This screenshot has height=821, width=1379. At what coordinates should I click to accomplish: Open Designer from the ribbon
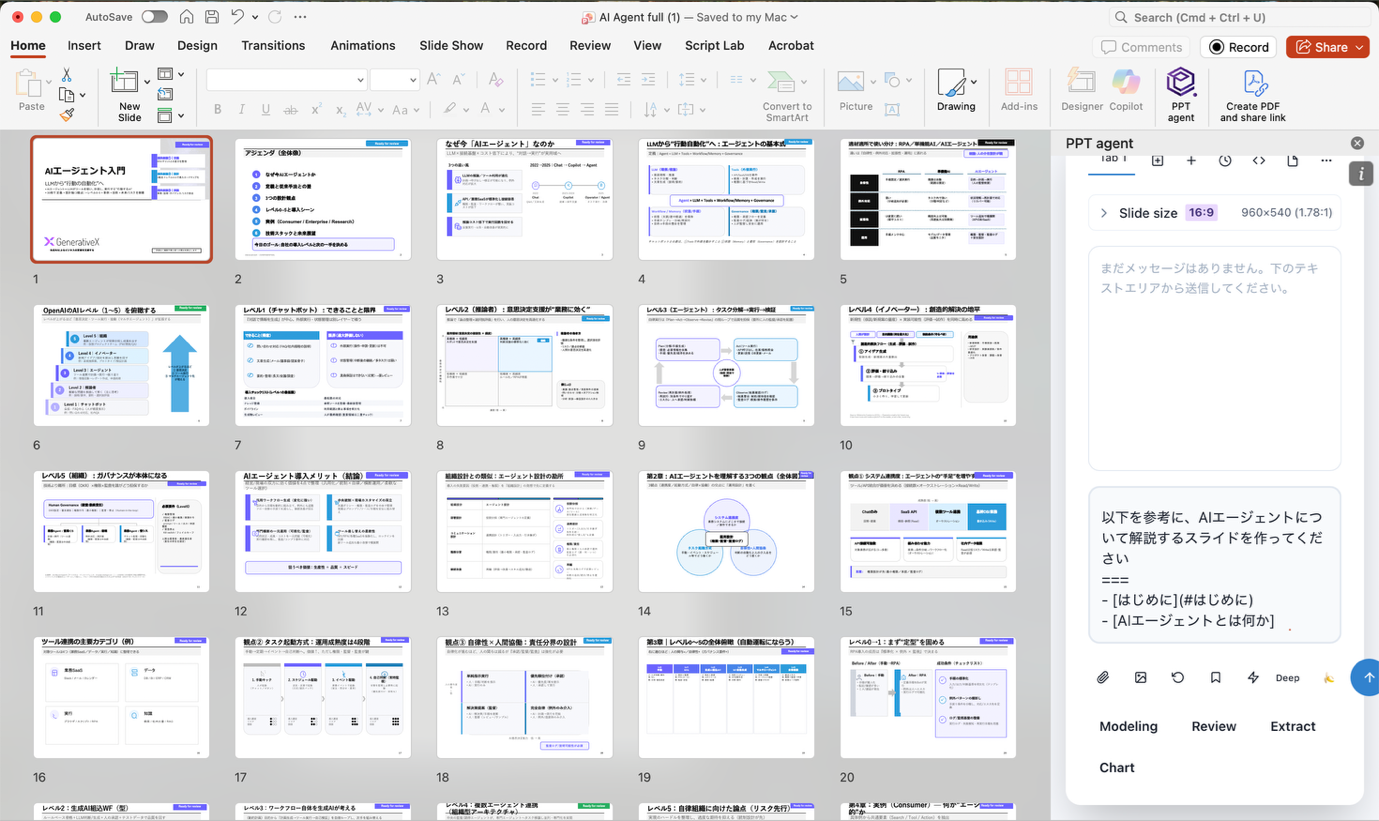[x=1082, y=90]
